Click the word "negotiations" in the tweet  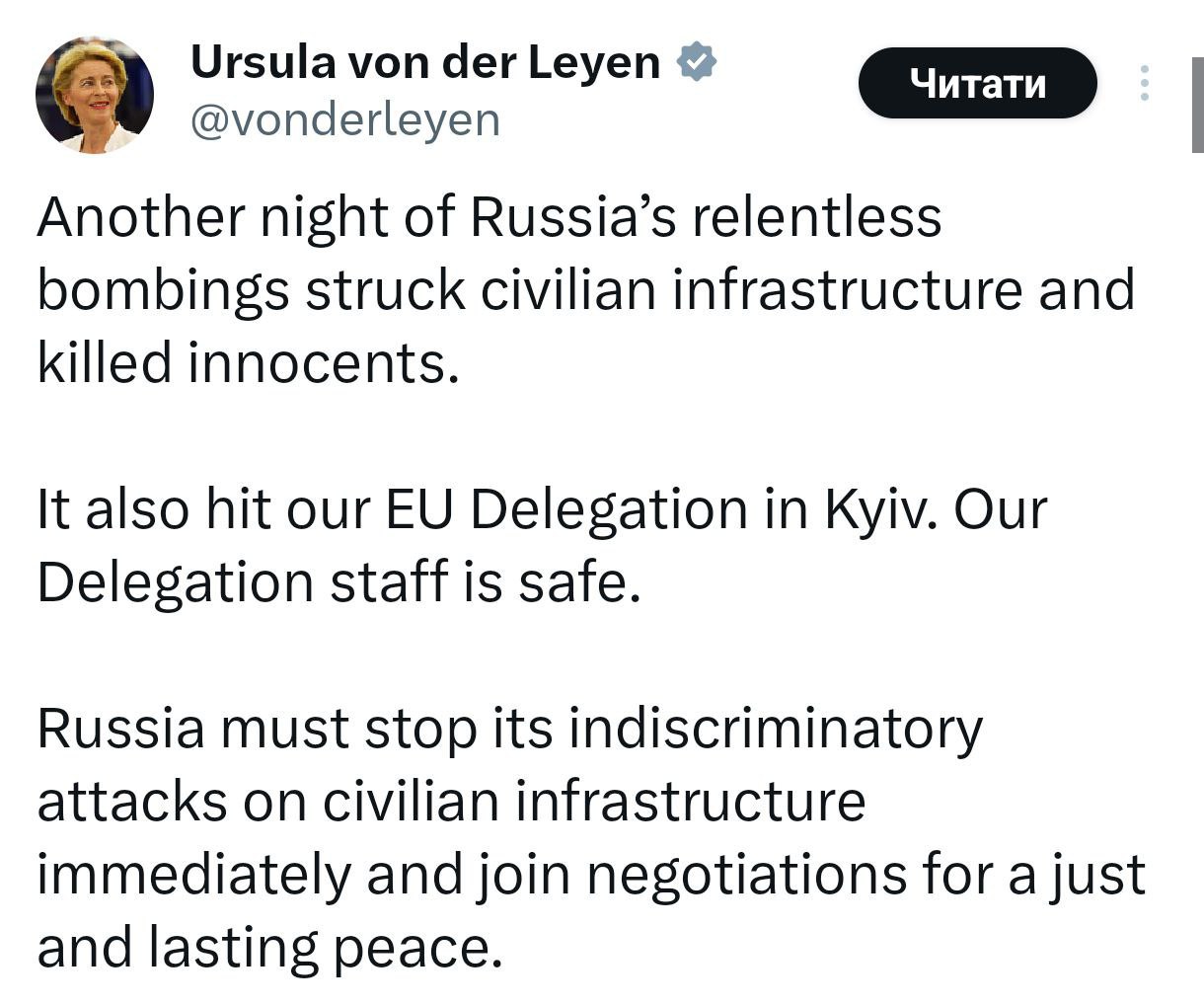[746, 876]
